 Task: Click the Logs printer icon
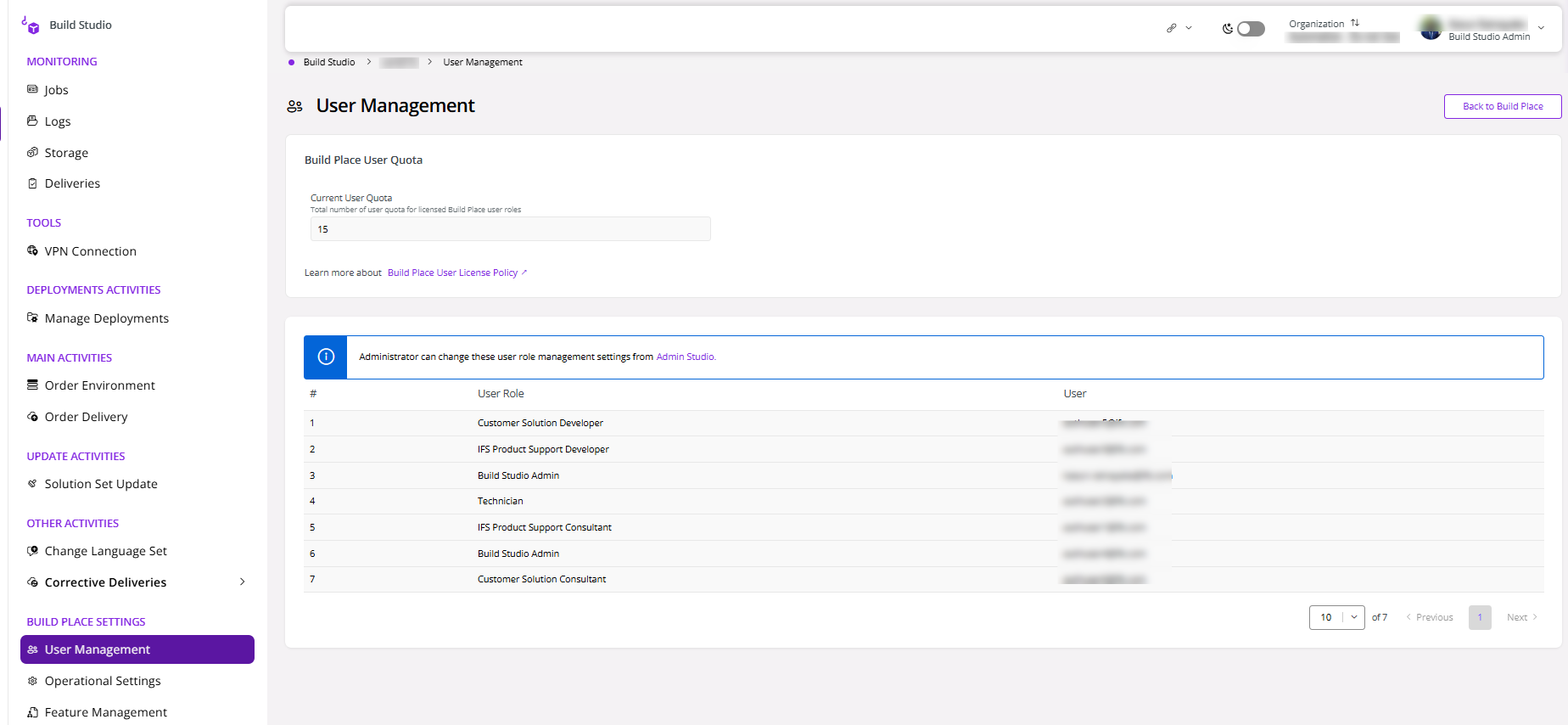[32, 121]
